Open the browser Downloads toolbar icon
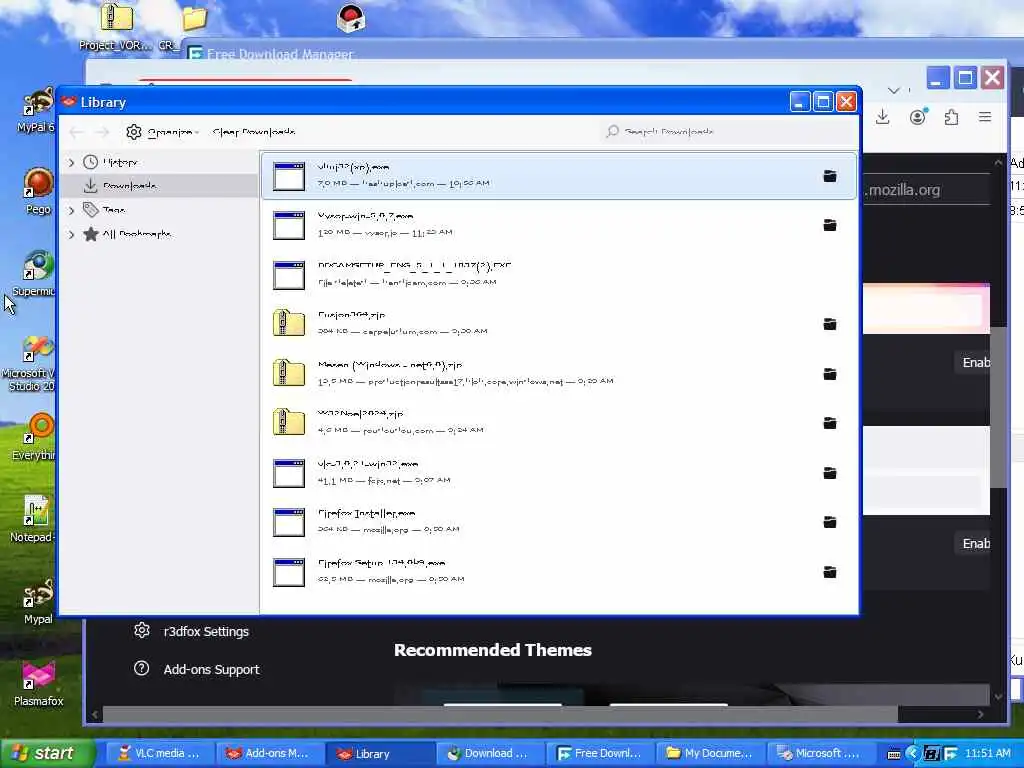 click(x=883, y=117)
